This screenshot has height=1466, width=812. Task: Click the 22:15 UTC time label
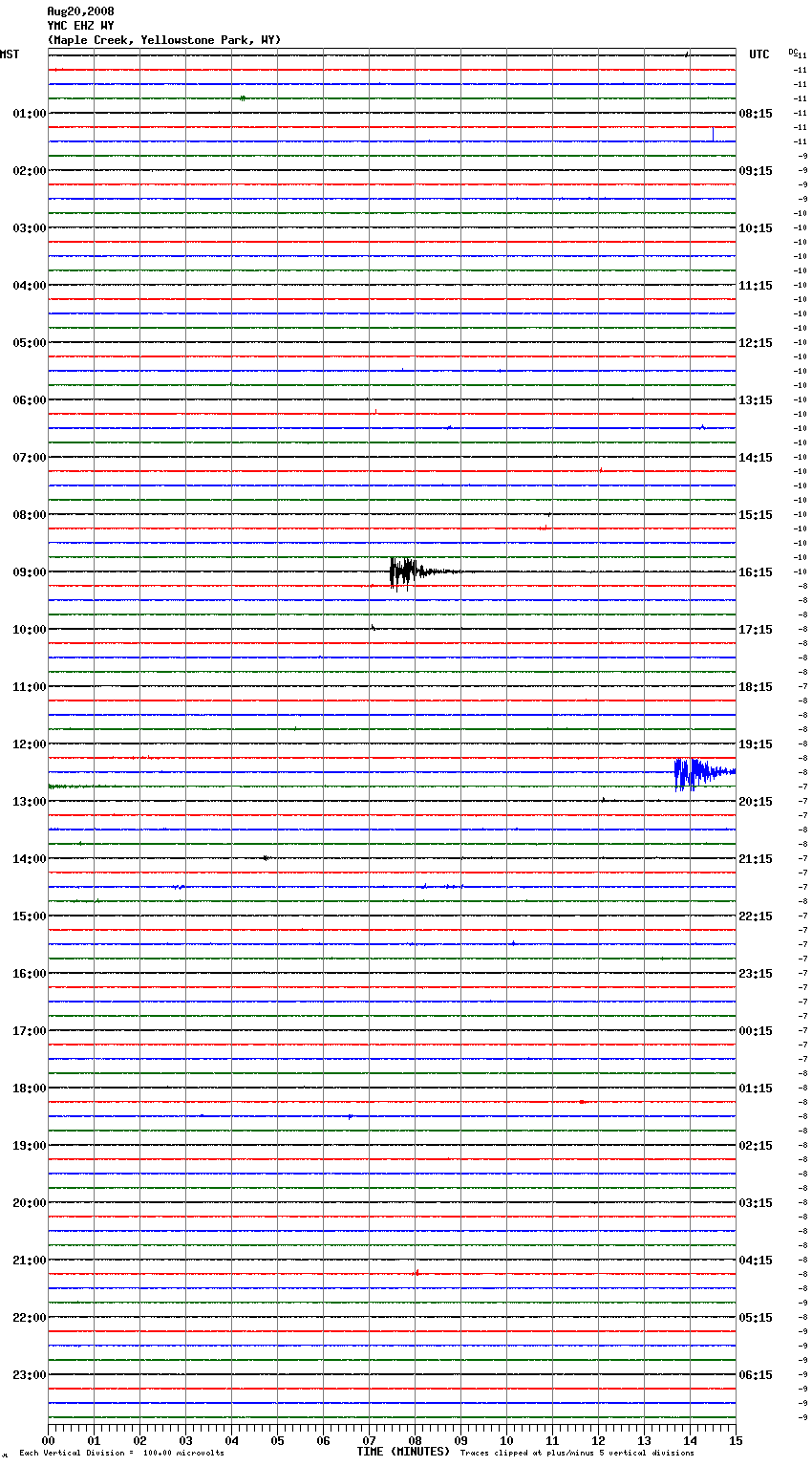pos(756,916)
